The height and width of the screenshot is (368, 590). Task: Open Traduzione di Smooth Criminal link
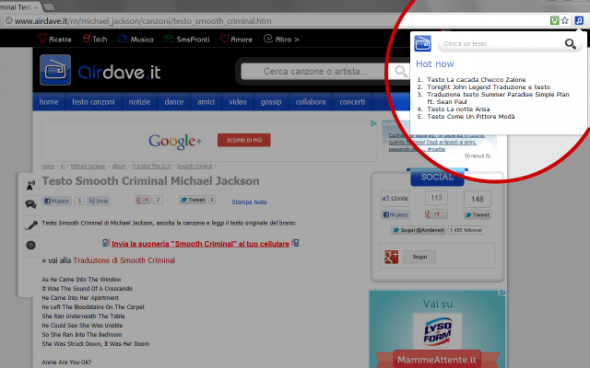tap(124, 260)
